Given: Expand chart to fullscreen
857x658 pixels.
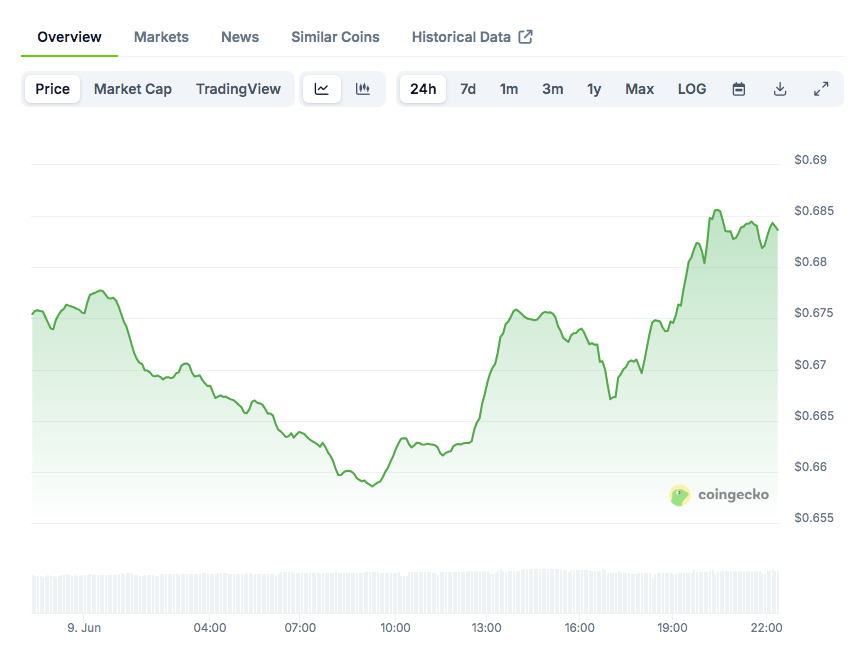Looking at the screenshot, I should [x=821, y=89].
